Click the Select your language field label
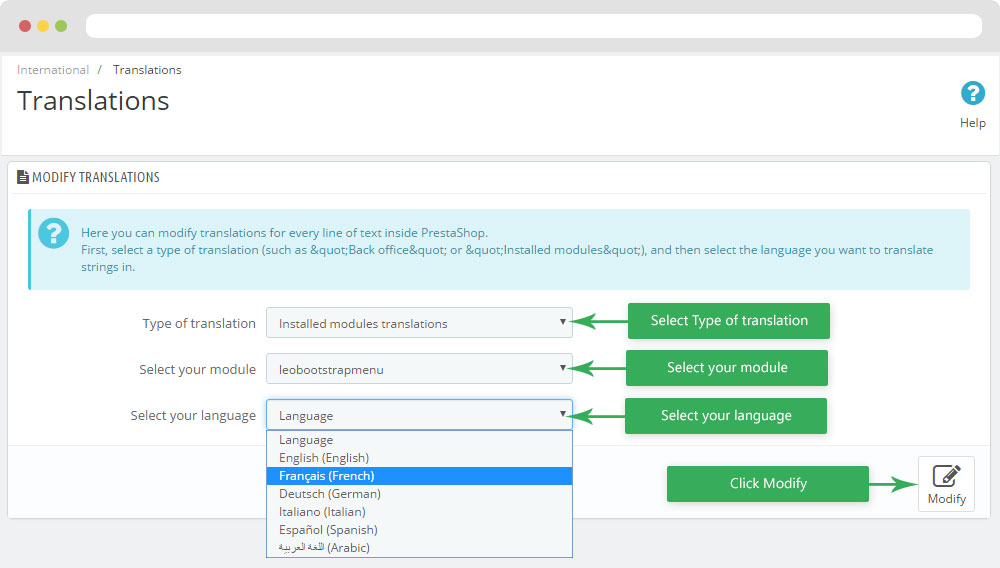Screen dimensions: 1000x568 click(193, 416)
